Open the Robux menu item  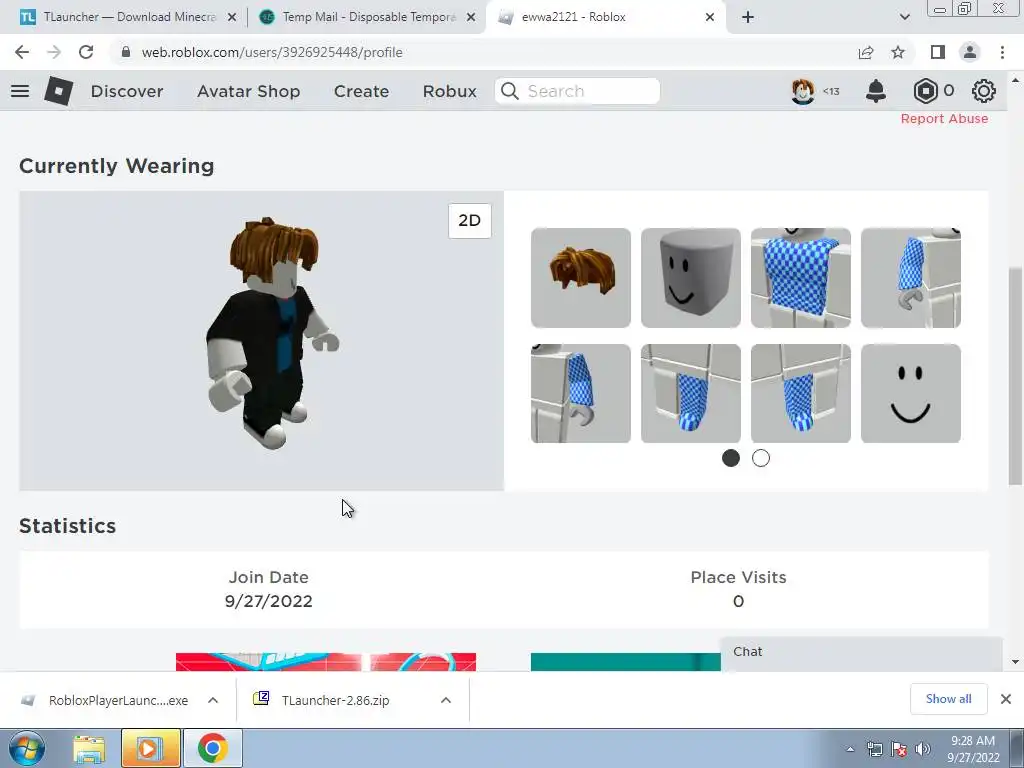point(450,91)
